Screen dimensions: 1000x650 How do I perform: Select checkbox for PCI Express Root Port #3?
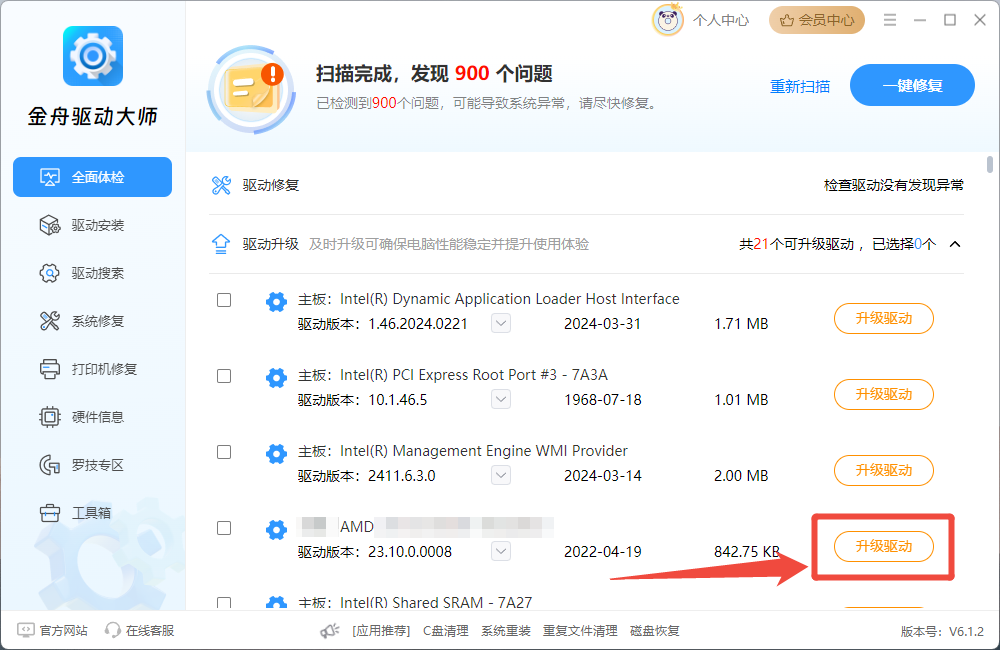(224, 376)
